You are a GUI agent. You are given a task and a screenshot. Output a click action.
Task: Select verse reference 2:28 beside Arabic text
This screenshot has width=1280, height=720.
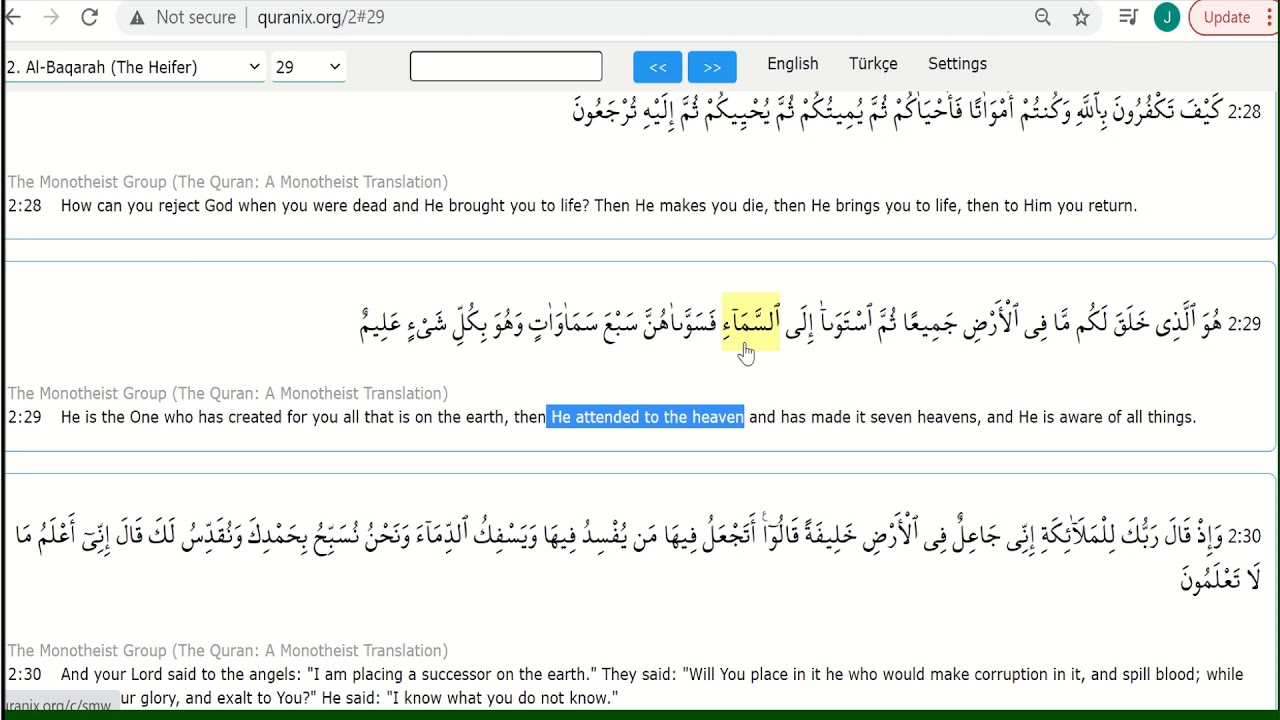click(1244, 113)
